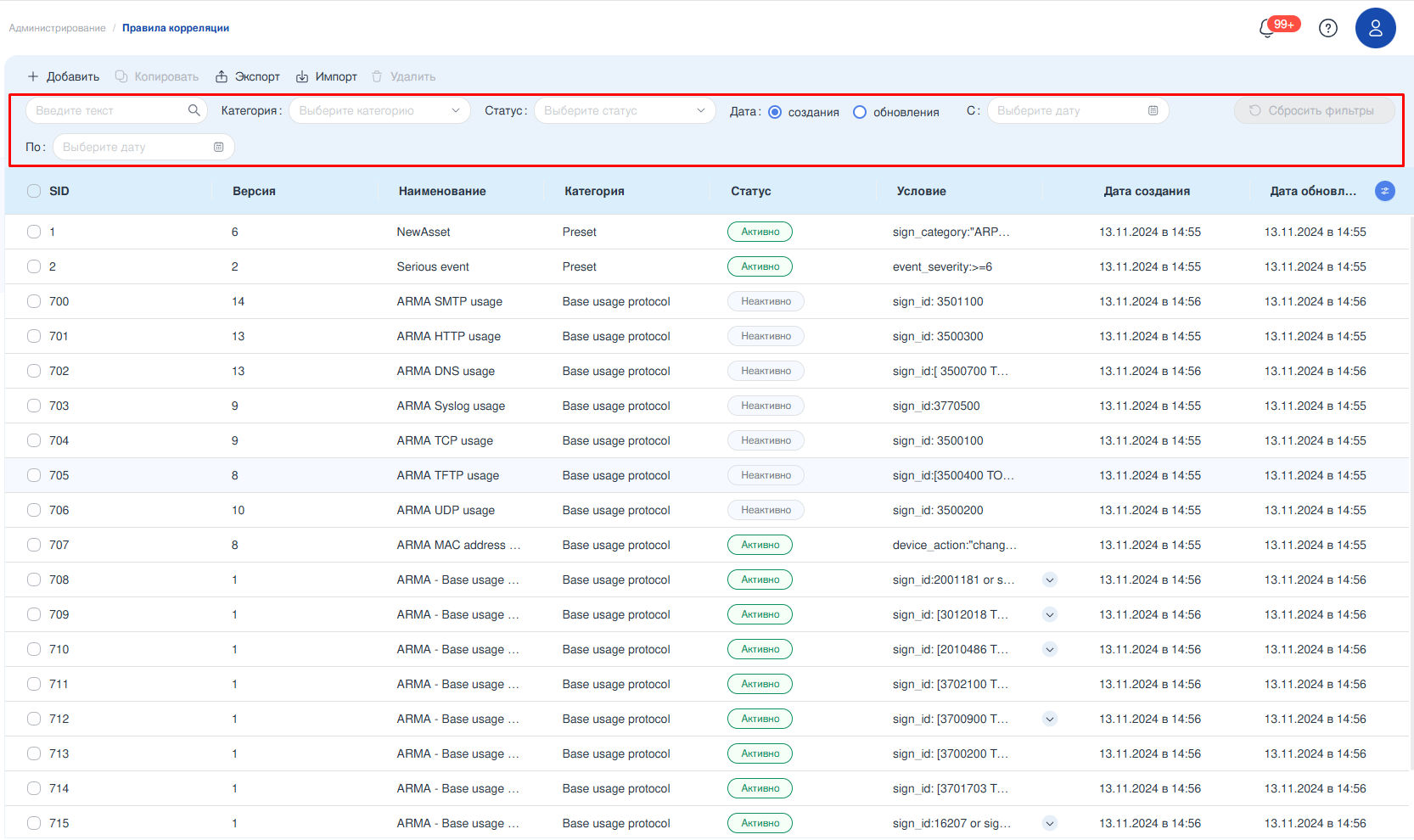Open table column settings icon
This screenshot has width=1414, height=840.
click(1384, 191)
